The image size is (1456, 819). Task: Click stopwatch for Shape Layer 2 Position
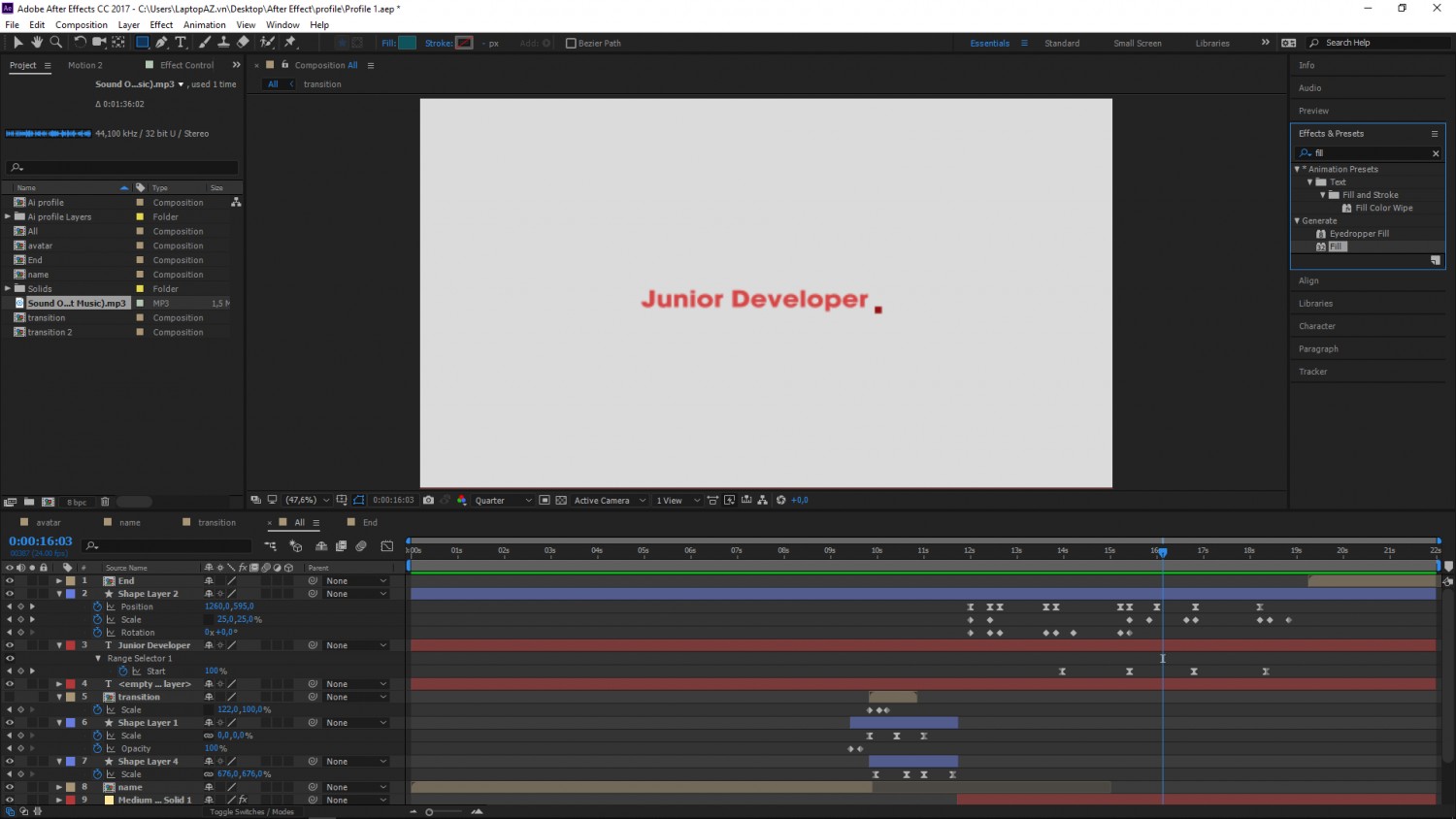pos(97,606)
